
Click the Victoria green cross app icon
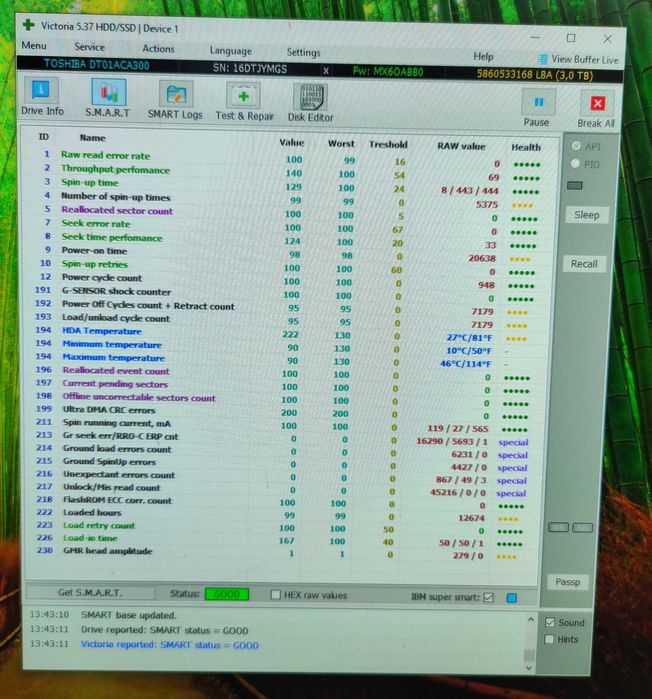(x=29, y=25)
